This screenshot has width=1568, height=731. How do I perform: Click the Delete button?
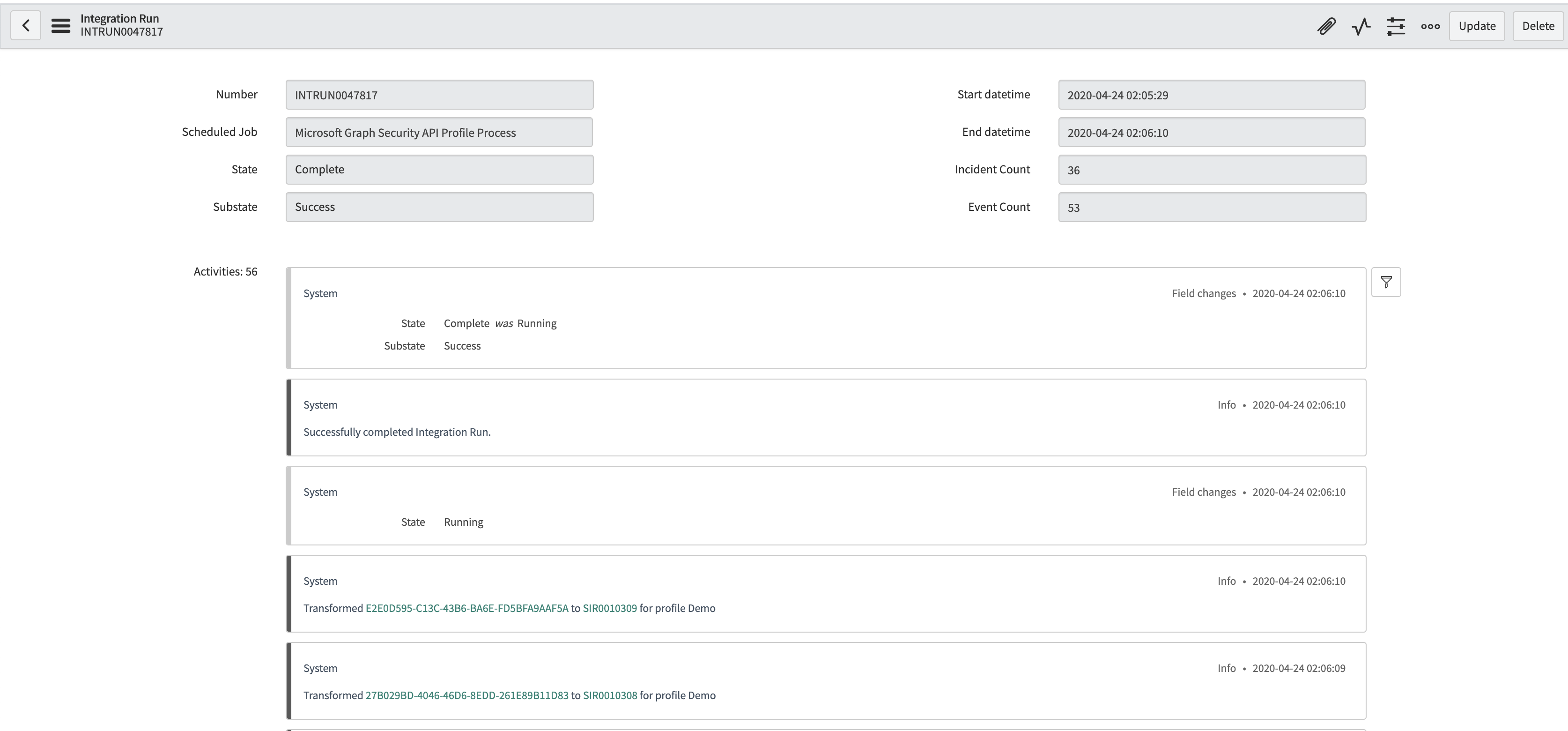[1538, 26]
